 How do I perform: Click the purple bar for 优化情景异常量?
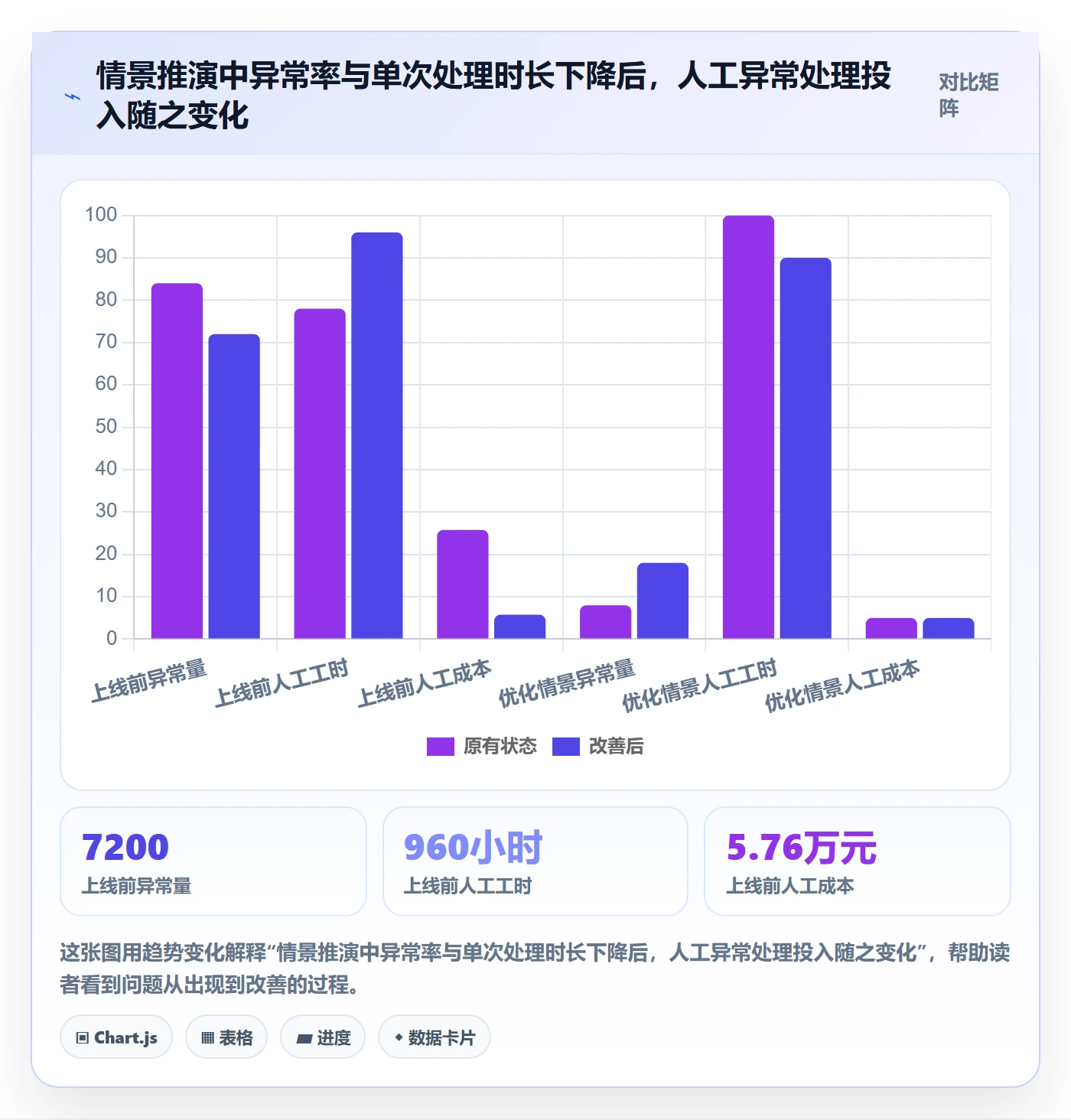pyautogui.click(x=606, y=622)
